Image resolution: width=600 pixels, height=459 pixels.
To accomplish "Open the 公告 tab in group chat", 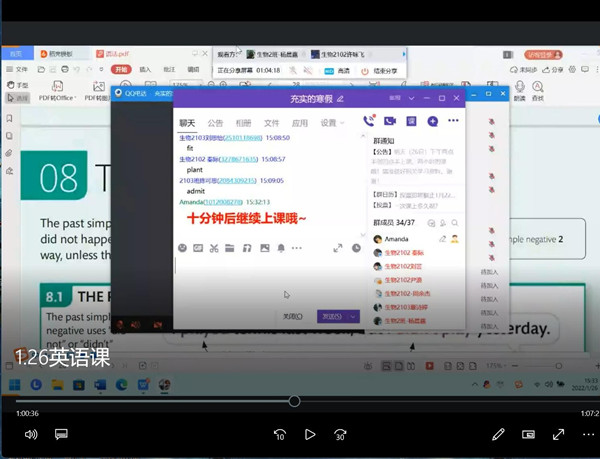I will (x=215, y=123).
